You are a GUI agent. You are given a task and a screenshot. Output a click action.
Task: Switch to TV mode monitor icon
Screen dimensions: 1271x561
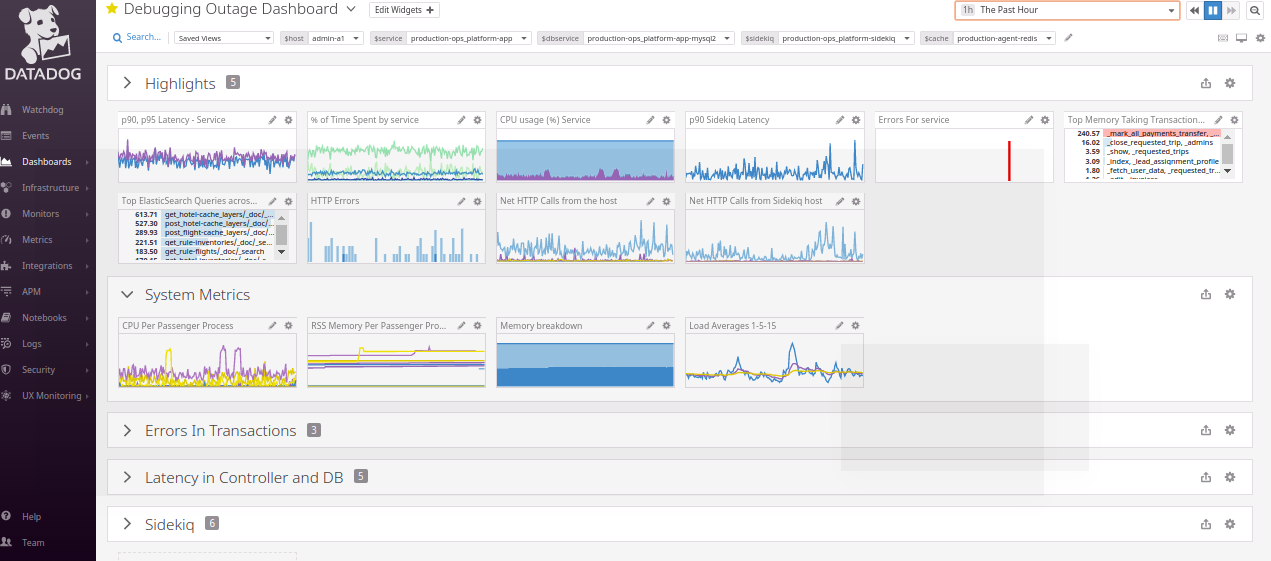click(x=1241, y=38)
